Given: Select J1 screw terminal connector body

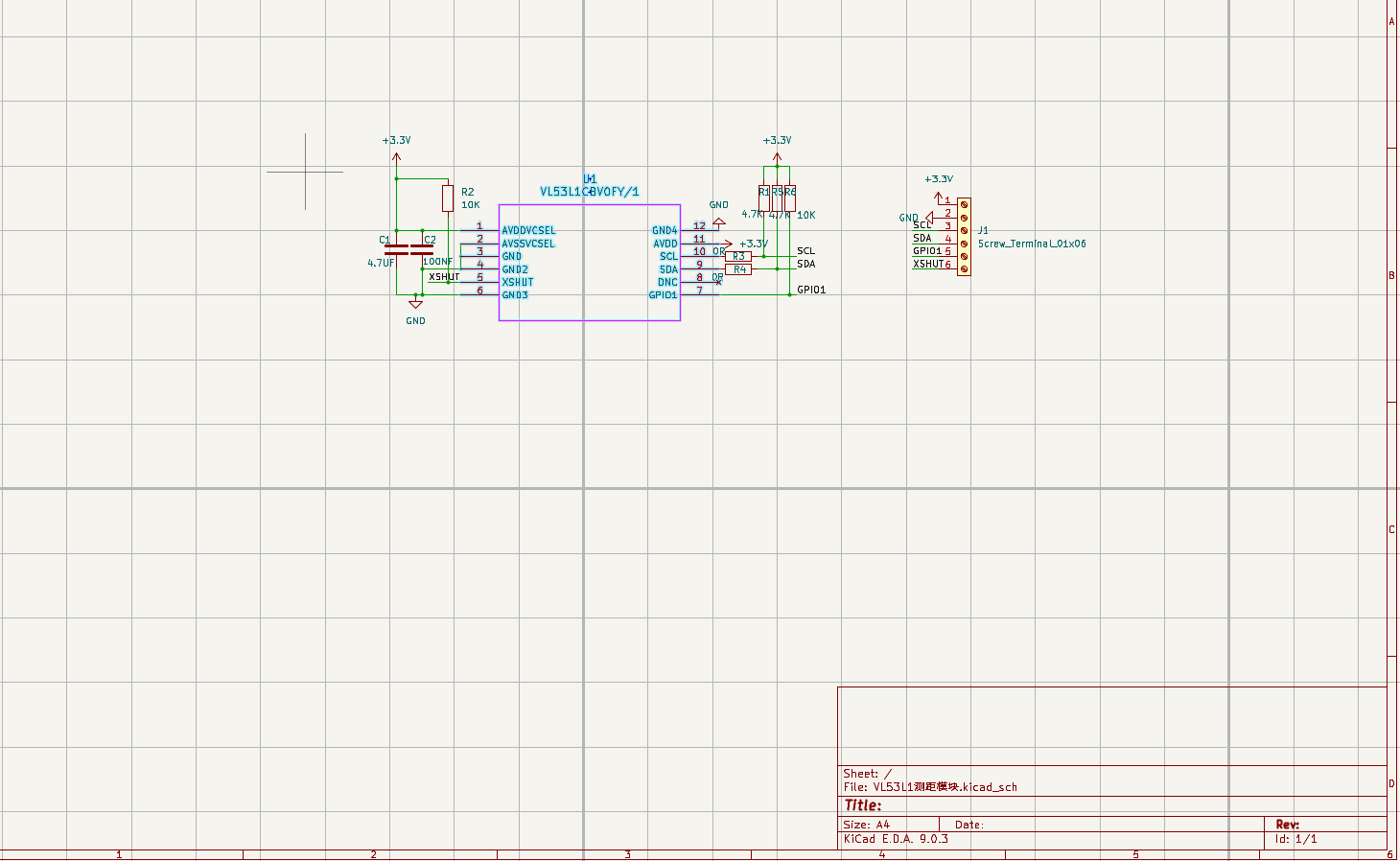Looking at the screenshot, I should click(964, 237).
